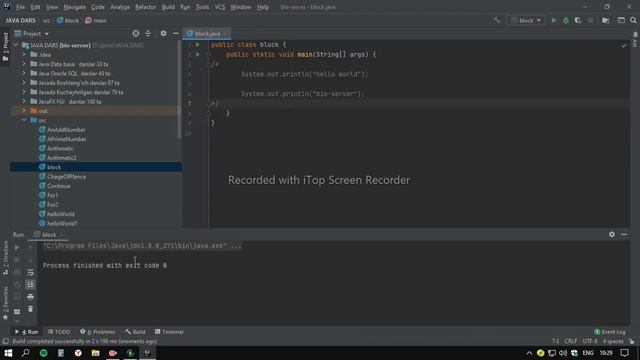This screenshot has width=640, height=360.
Task: Open File Explorer from taskbar
Action: [96, 353]
